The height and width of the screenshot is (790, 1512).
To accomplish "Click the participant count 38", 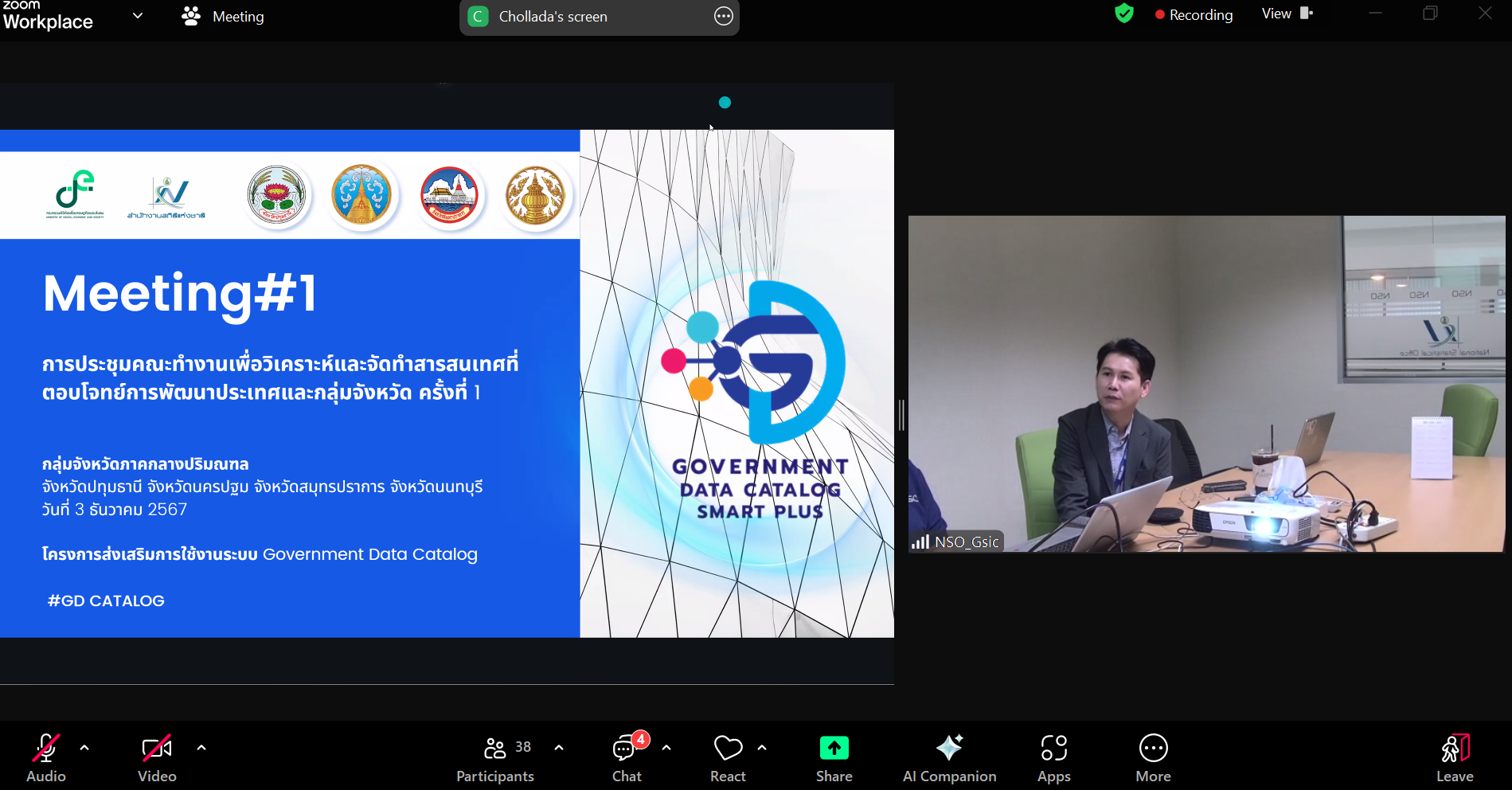I will (x=523, y=747).
